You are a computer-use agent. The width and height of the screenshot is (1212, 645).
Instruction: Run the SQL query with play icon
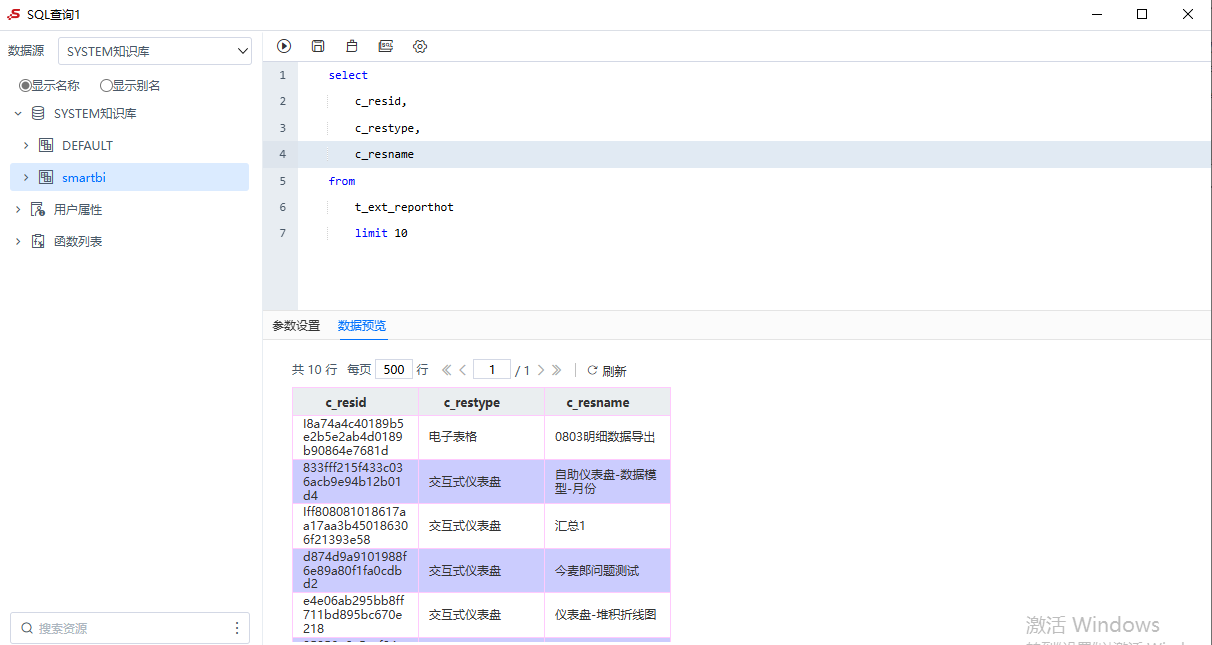pyautogui.click(x=284, y=46)
